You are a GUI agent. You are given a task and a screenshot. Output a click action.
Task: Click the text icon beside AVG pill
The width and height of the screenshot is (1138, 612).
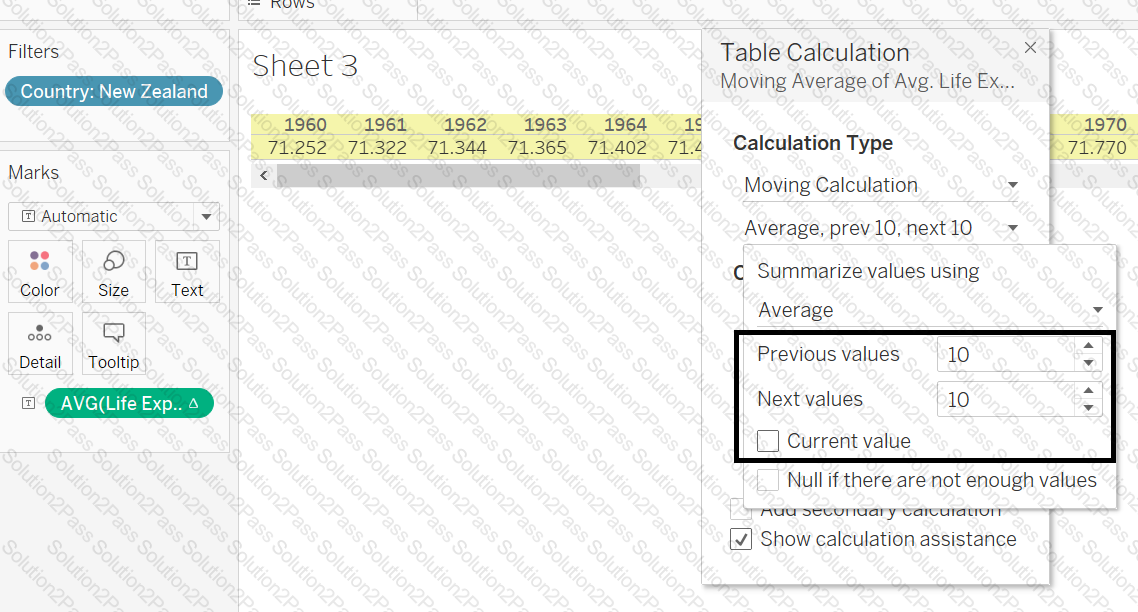(x=28, y=403)
